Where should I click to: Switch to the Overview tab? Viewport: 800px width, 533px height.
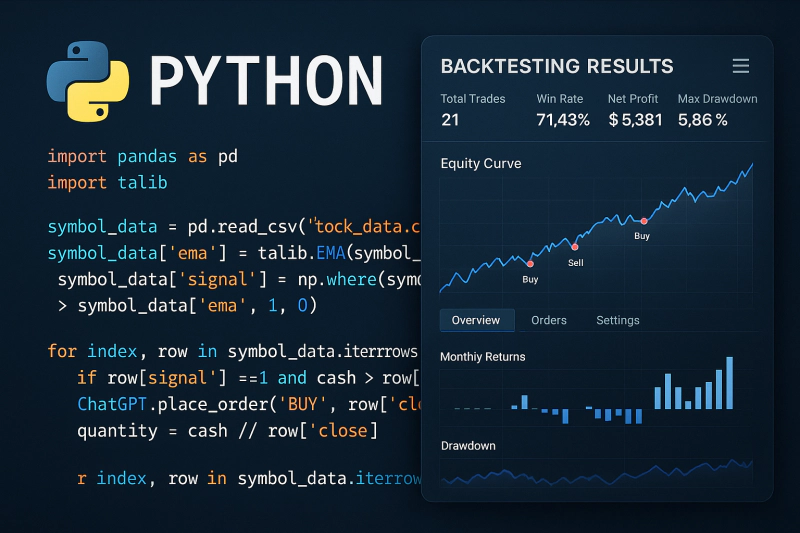[476, 320]
